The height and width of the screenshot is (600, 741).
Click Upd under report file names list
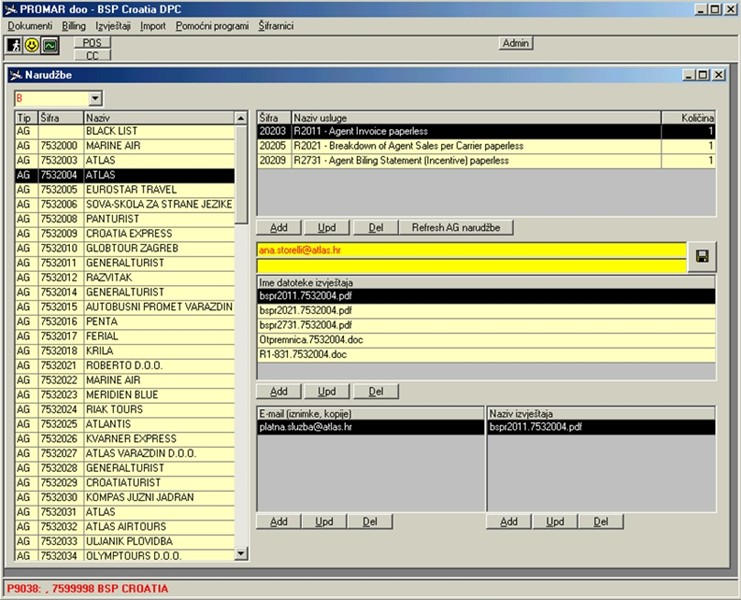click(327, 392)
